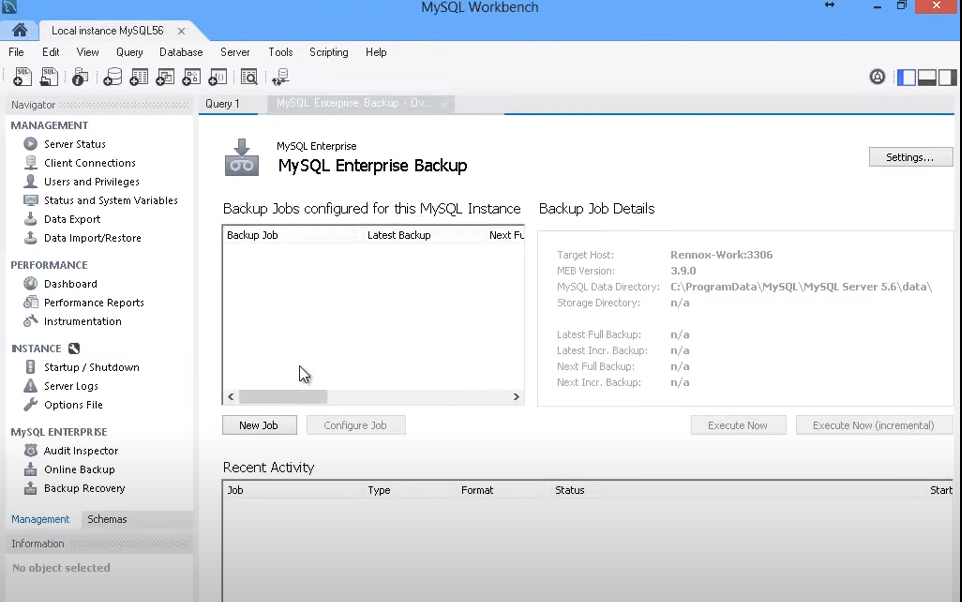Open the Scripting menu
The image size is (962, 602).
pyautogui.click(x=329, y=52)
